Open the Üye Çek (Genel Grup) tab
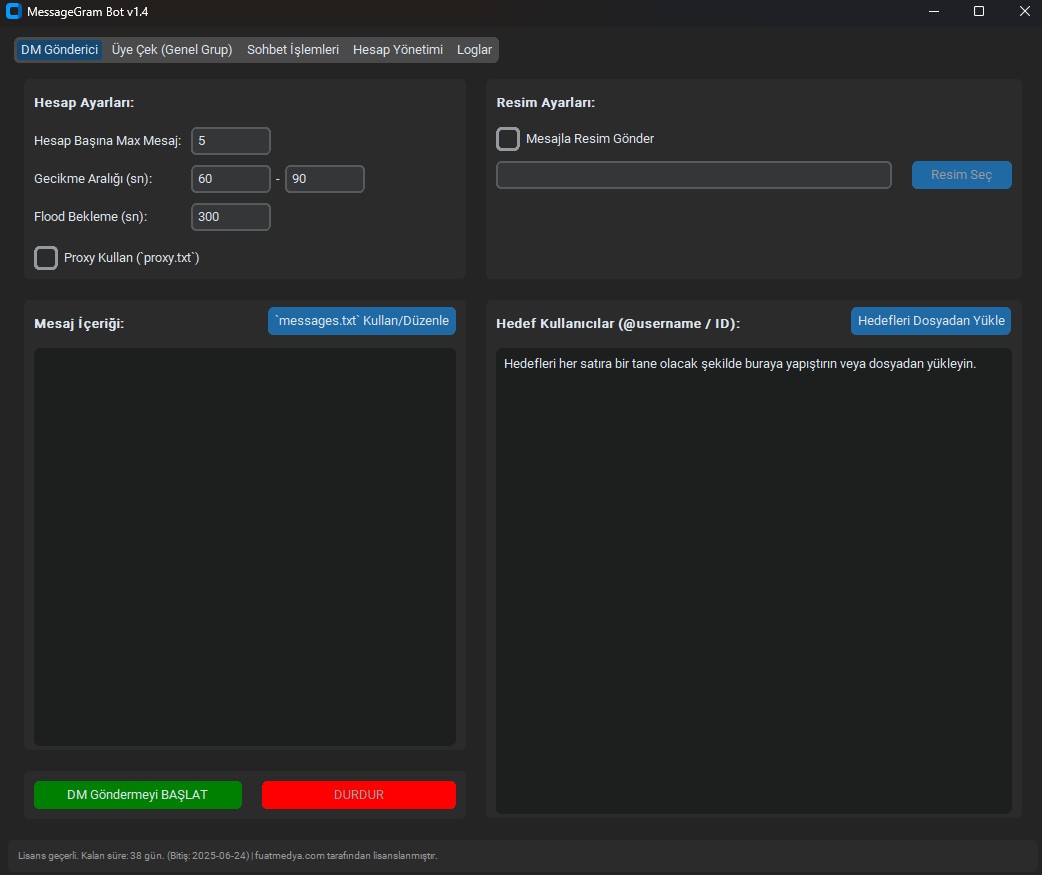This screenshot has width=1042, height=875. pyautogui.click(x=172, y=49)
